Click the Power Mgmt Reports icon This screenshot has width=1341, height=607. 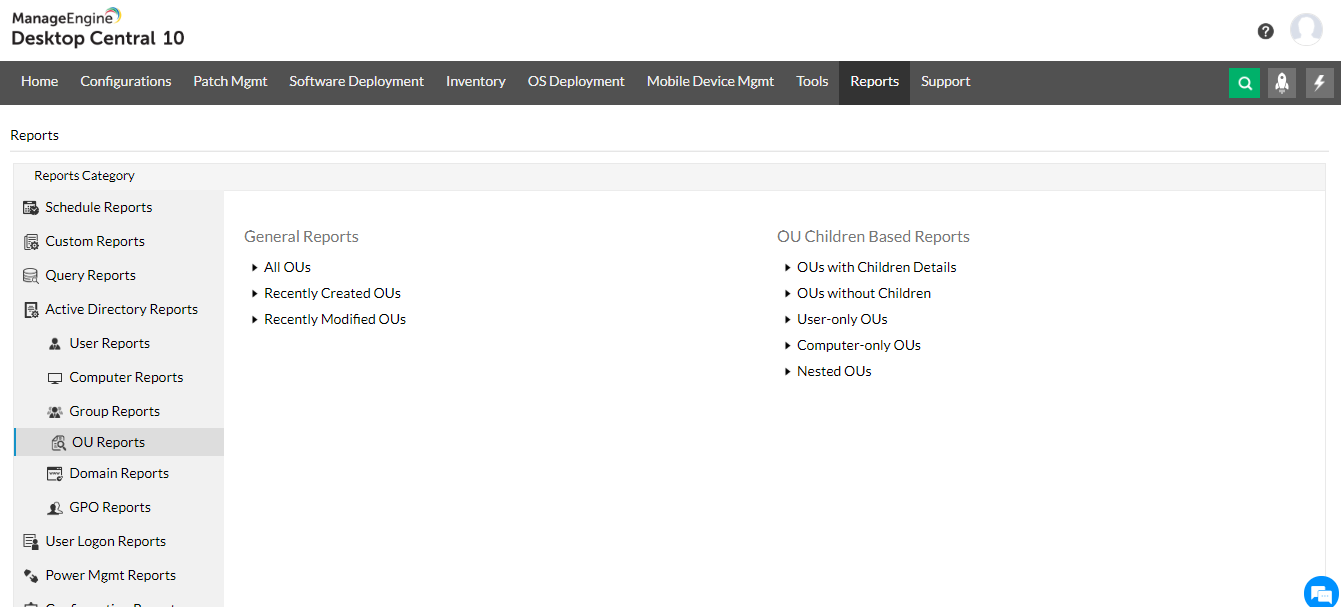pos(30,576)
